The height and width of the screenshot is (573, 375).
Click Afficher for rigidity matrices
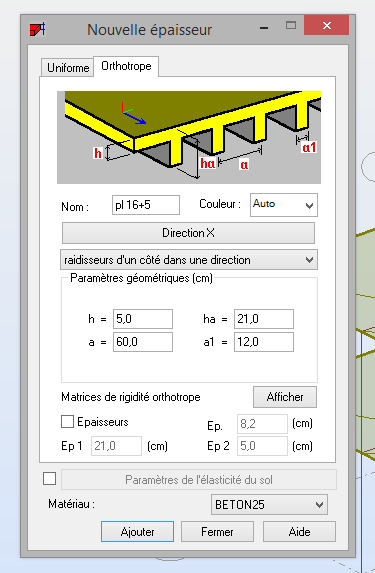click(x=285, y=397)
